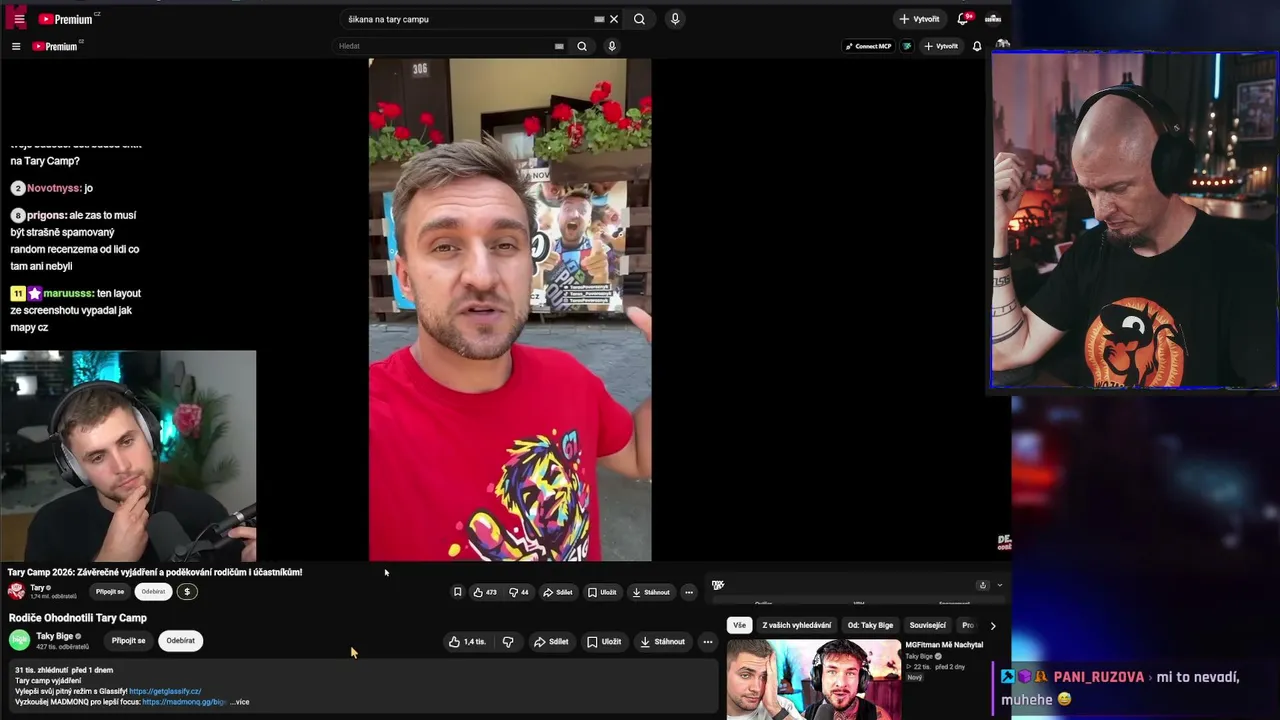The width and height of the screenshot is (1280, 720).
Task: Click the chat username 'maruusss'
Action: pos(67,293)
